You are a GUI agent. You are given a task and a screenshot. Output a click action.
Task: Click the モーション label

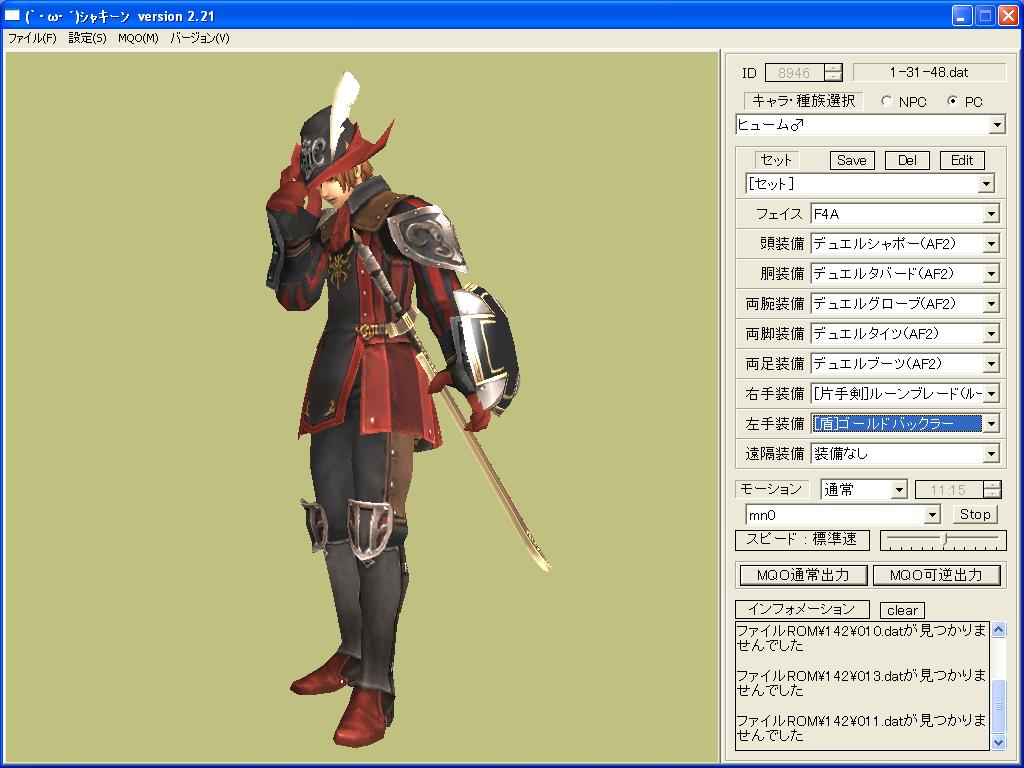coord(771,489)
